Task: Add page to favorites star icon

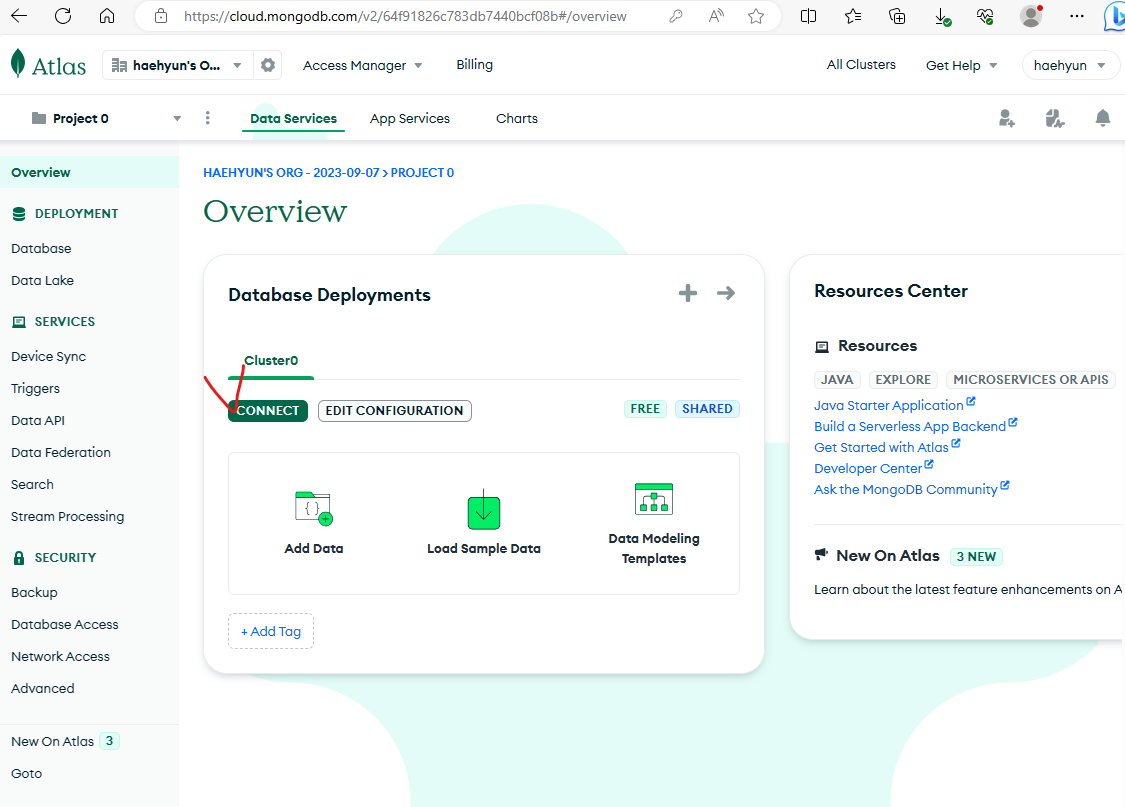Action: (756, 16)
